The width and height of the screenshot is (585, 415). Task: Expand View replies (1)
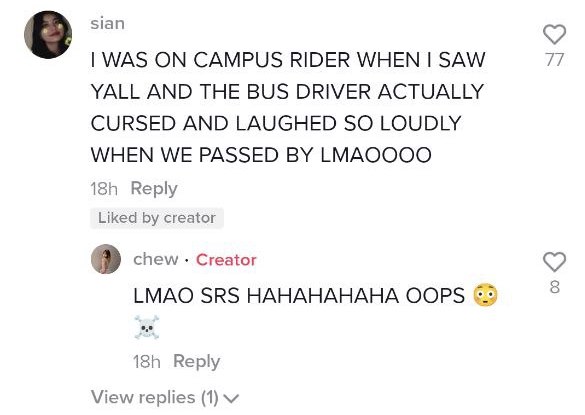[165, 397]
